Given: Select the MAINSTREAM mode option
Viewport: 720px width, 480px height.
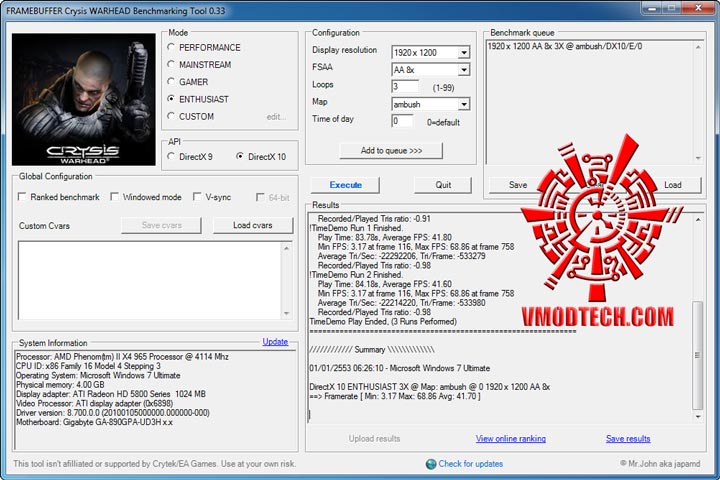Looking at the screenshot, I should [171, 64].
